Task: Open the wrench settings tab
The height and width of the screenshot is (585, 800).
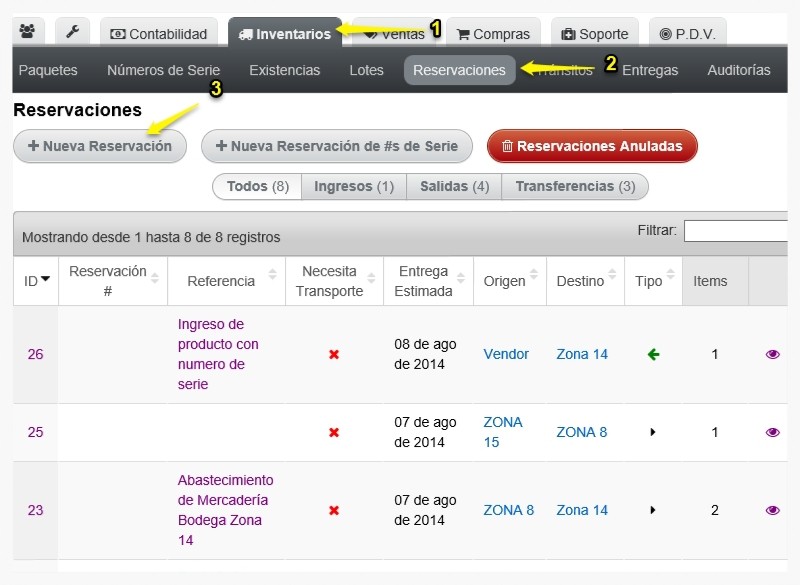Action: 72,32
